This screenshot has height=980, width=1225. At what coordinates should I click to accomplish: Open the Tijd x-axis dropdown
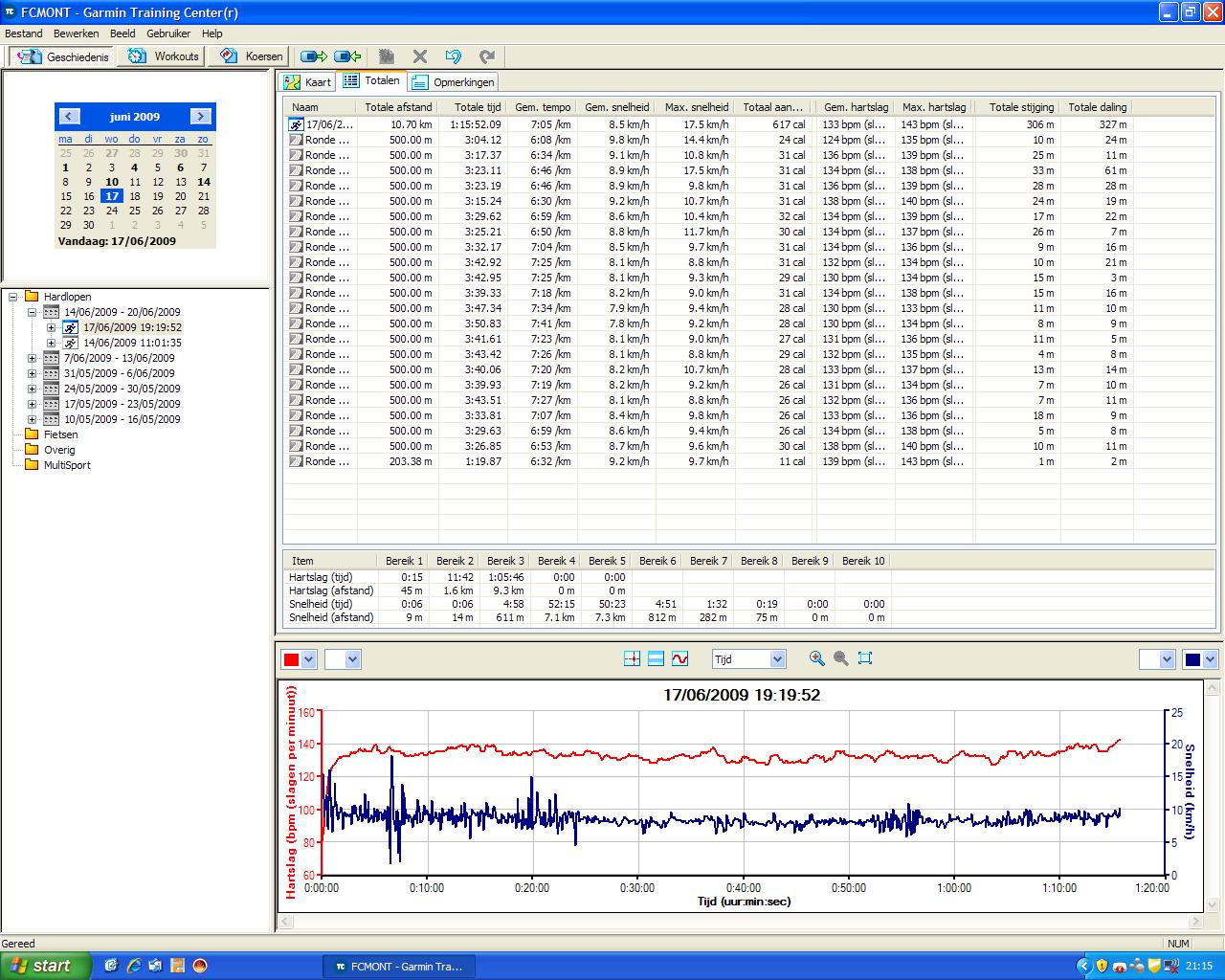[748, 659]
